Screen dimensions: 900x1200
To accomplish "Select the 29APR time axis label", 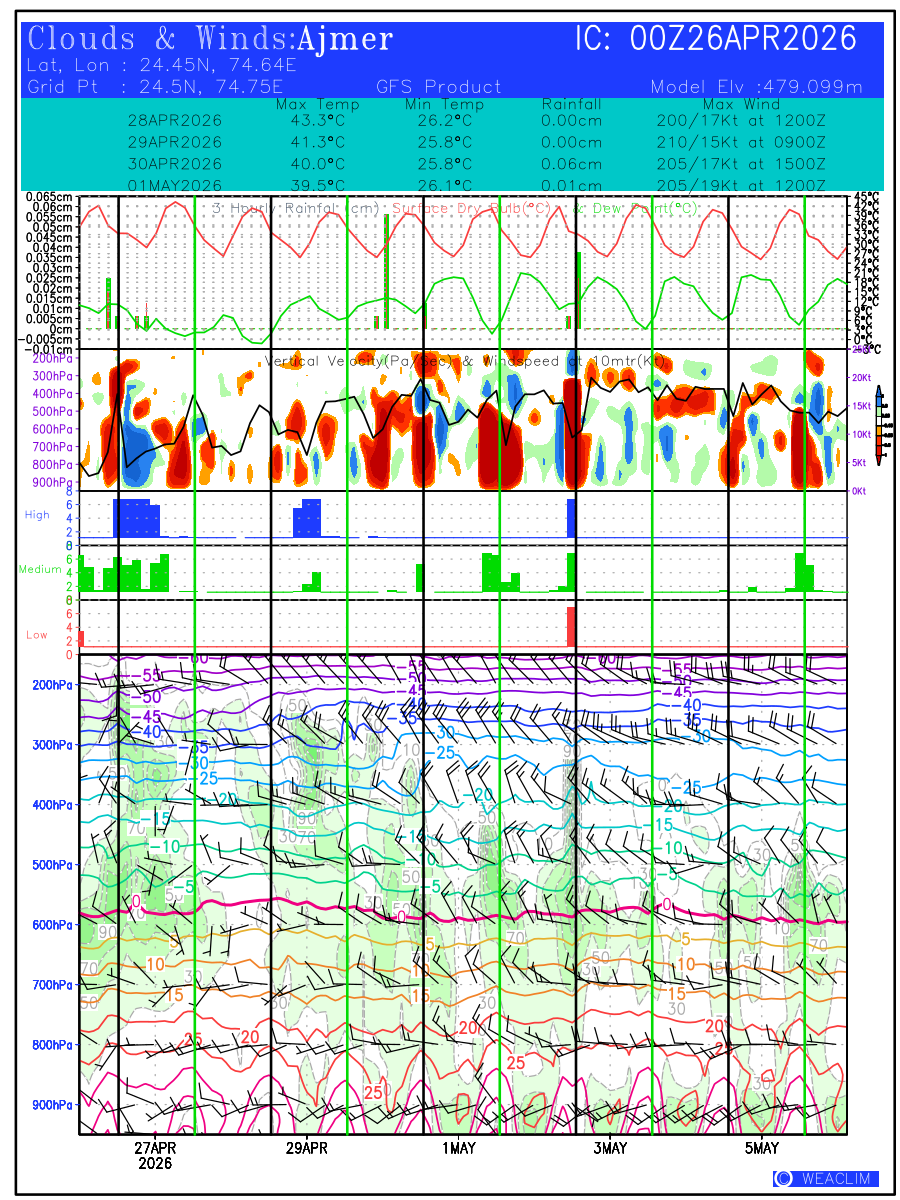I will tap(307, 1148).
